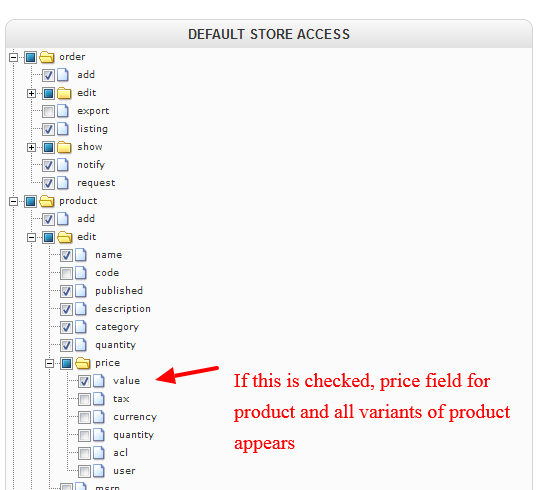
Task: Collapse the order tree node
Action: [x=13, y=57]
